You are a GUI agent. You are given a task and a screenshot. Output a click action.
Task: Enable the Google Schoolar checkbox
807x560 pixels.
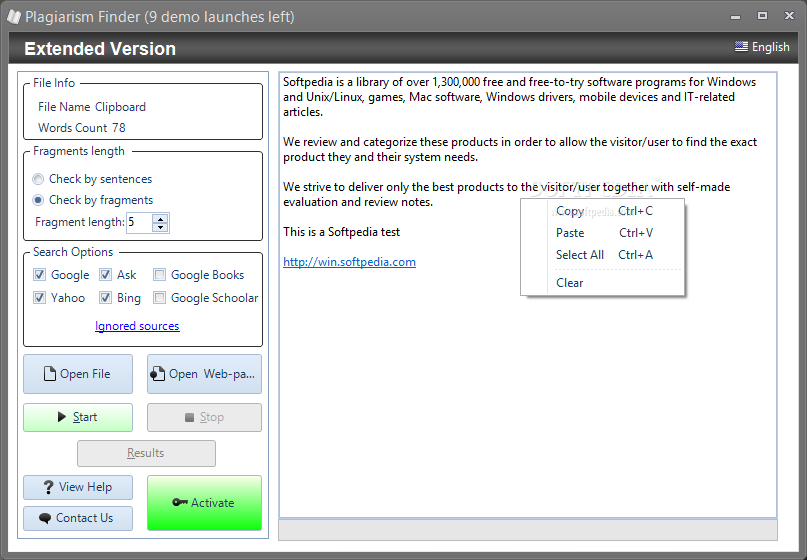[x=160, y=298]
